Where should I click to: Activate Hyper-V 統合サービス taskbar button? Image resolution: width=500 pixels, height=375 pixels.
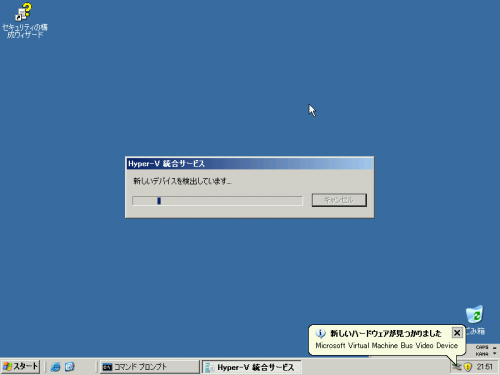click(251, 367)
